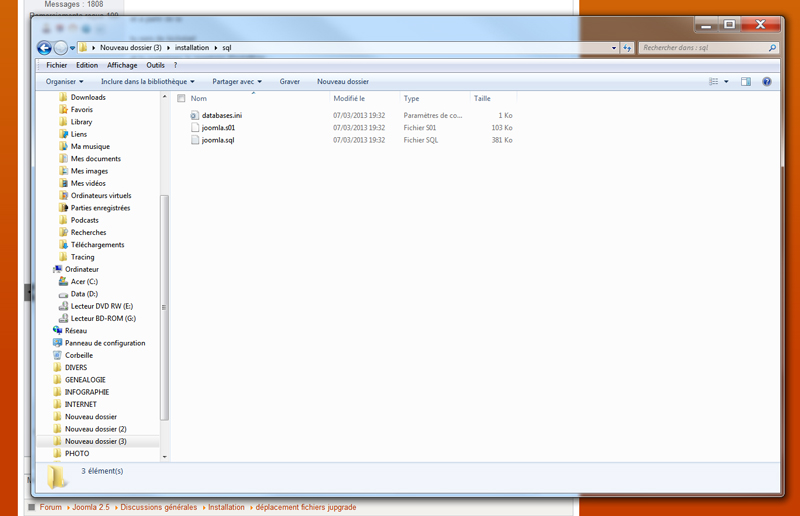Select Panneau de configuration in tree

(104, 343)
